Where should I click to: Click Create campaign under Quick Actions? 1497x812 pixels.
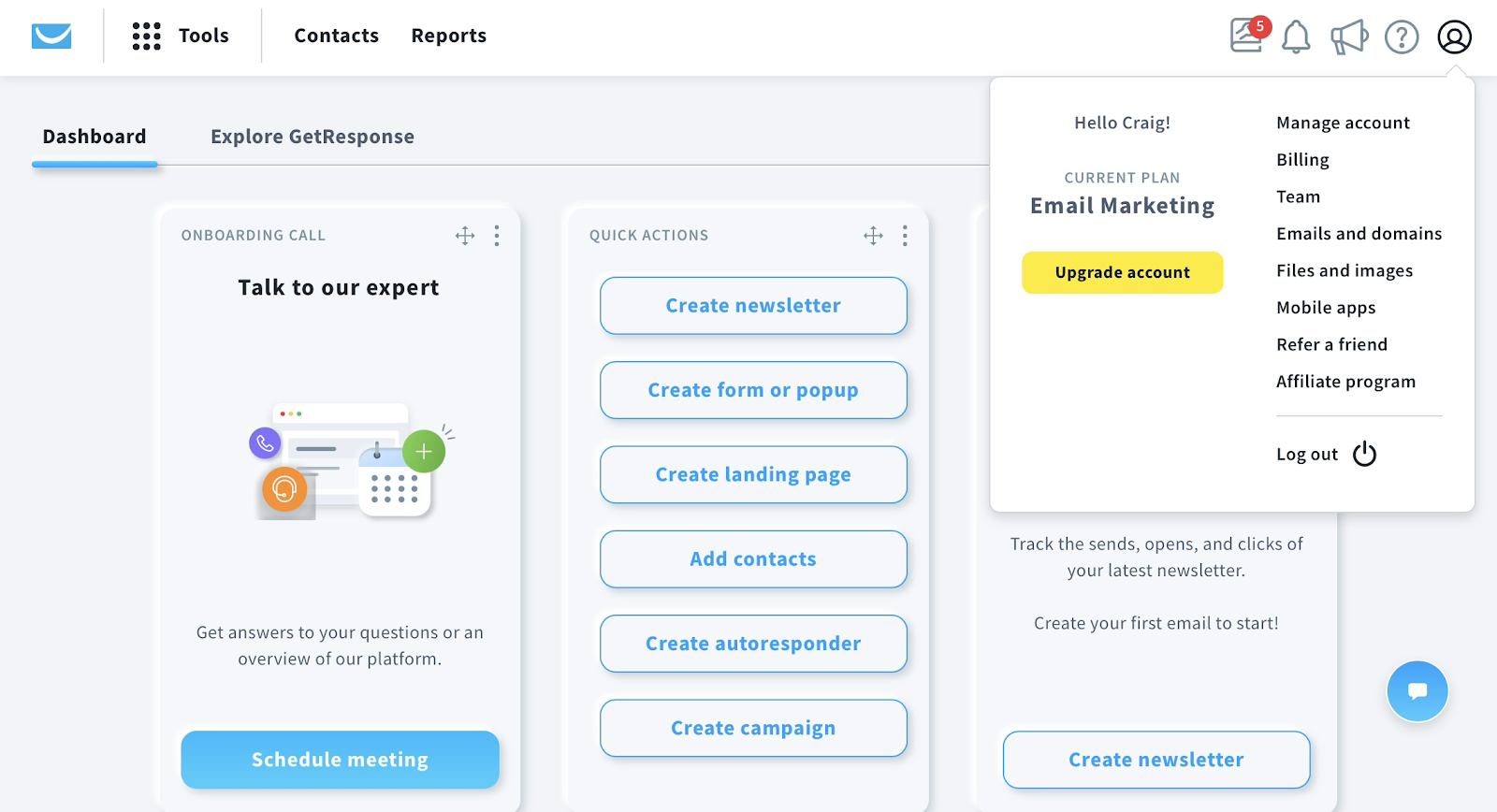(x=752, y=728)
